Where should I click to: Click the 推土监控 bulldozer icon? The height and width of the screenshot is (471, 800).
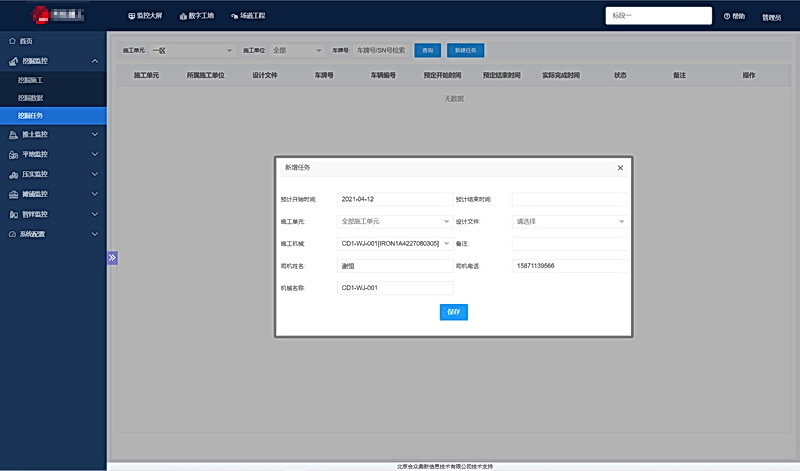pos(12,134)
